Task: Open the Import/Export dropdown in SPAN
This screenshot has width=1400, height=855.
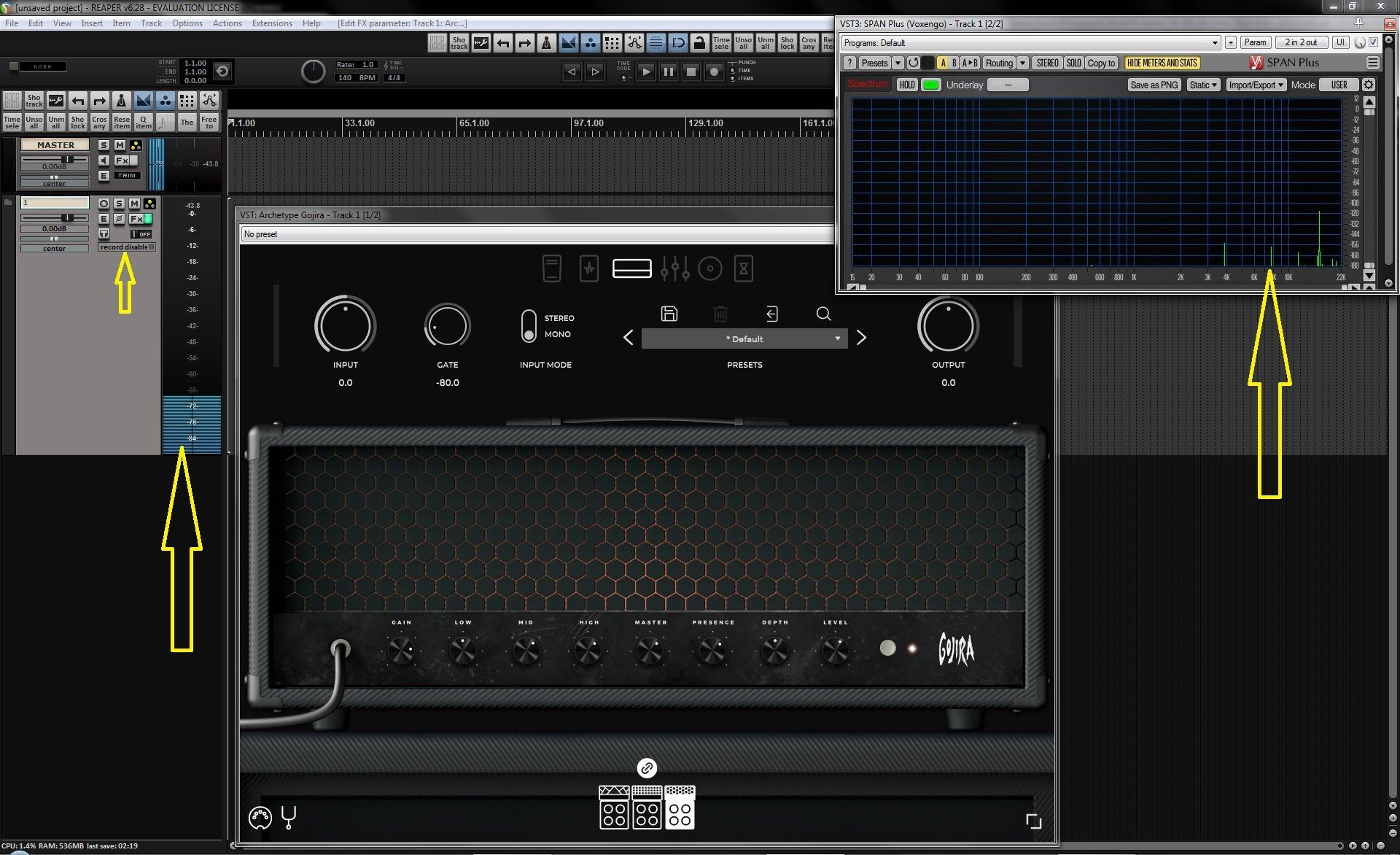Action: point(1256,85)
